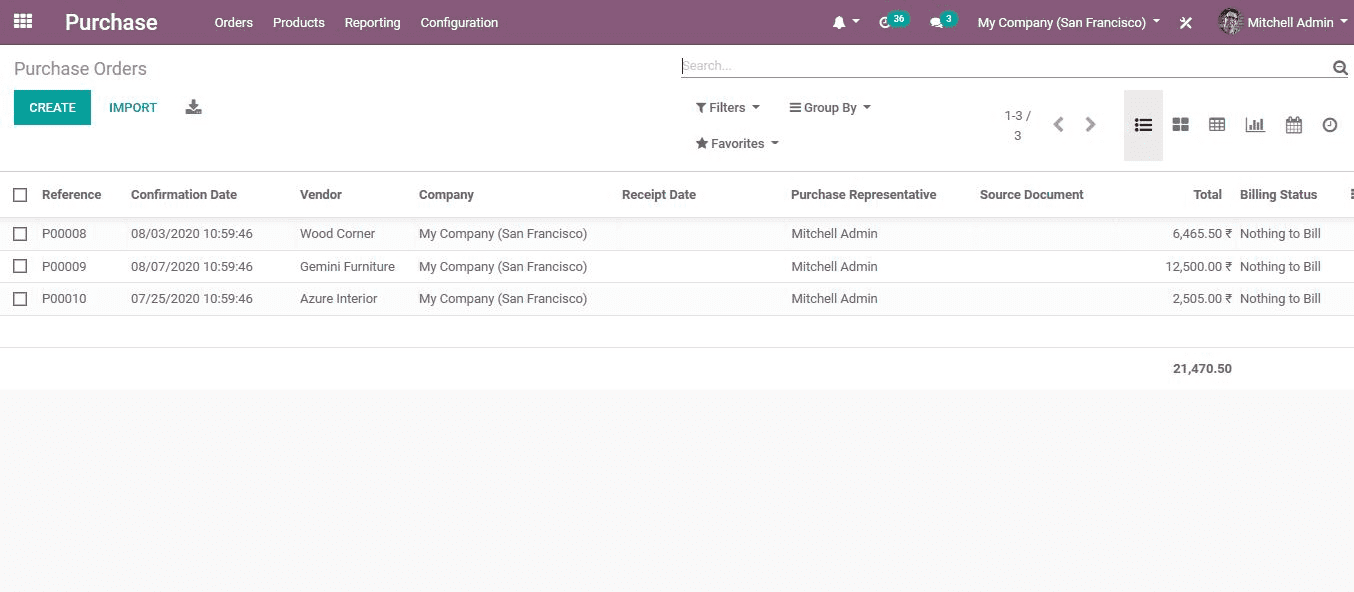1354x592 pixels.
Task: Sort by Purchase Representative column header
Action: pyautogui.click(x=863, y=194)
